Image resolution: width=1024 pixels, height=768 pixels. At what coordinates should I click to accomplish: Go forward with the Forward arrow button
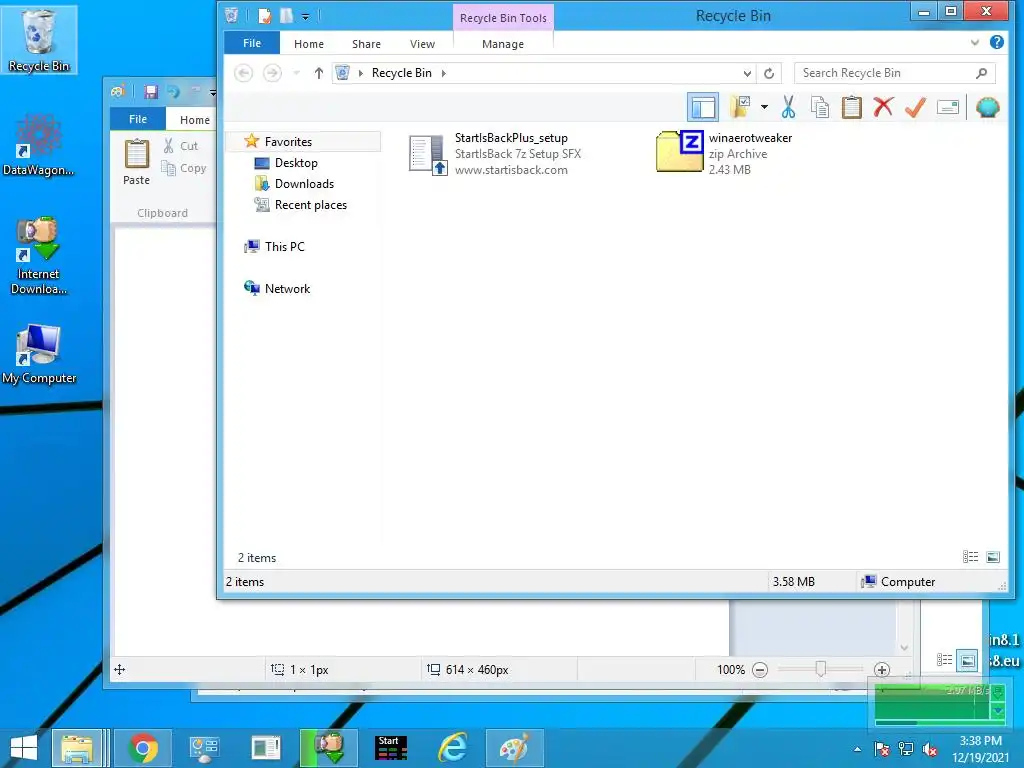(272, 73)
